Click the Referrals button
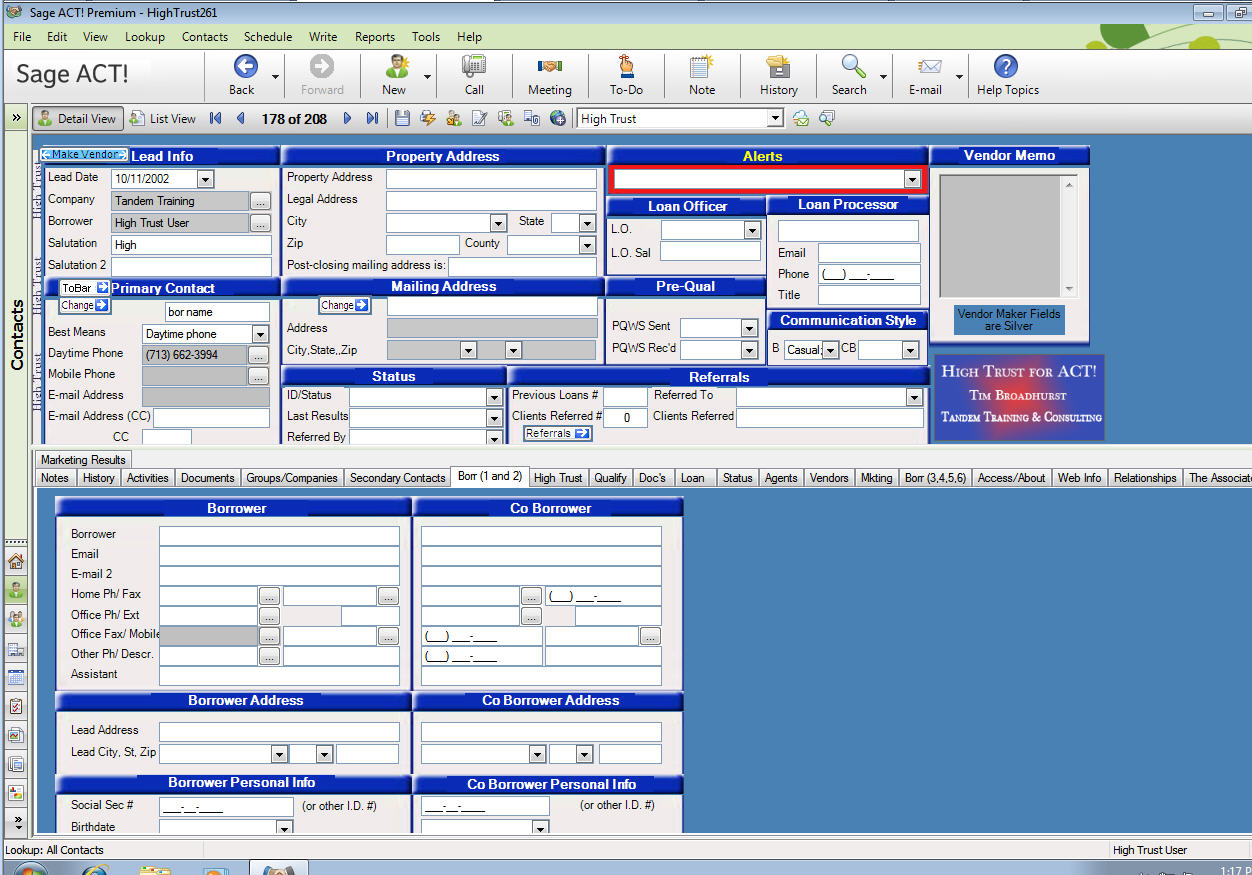The image size is (1252, 875). [557, 433]
